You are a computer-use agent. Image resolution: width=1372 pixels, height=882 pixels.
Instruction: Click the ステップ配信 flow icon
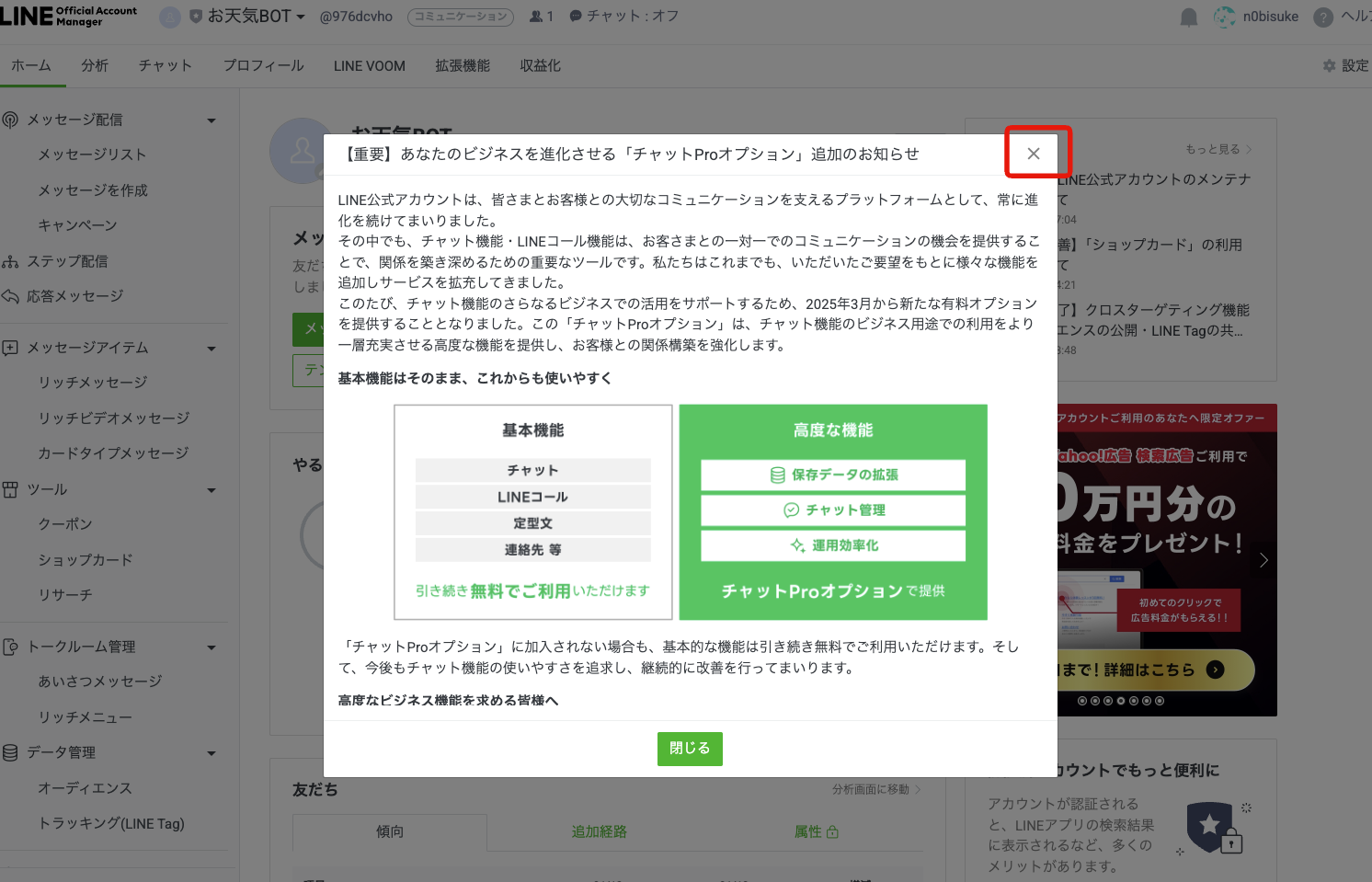click(x=10, y=262)
